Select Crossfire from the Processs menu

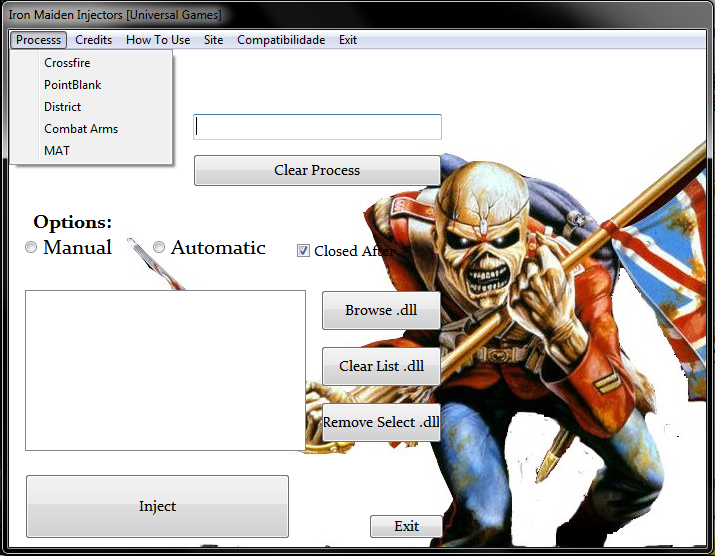[x=67, y=63]
